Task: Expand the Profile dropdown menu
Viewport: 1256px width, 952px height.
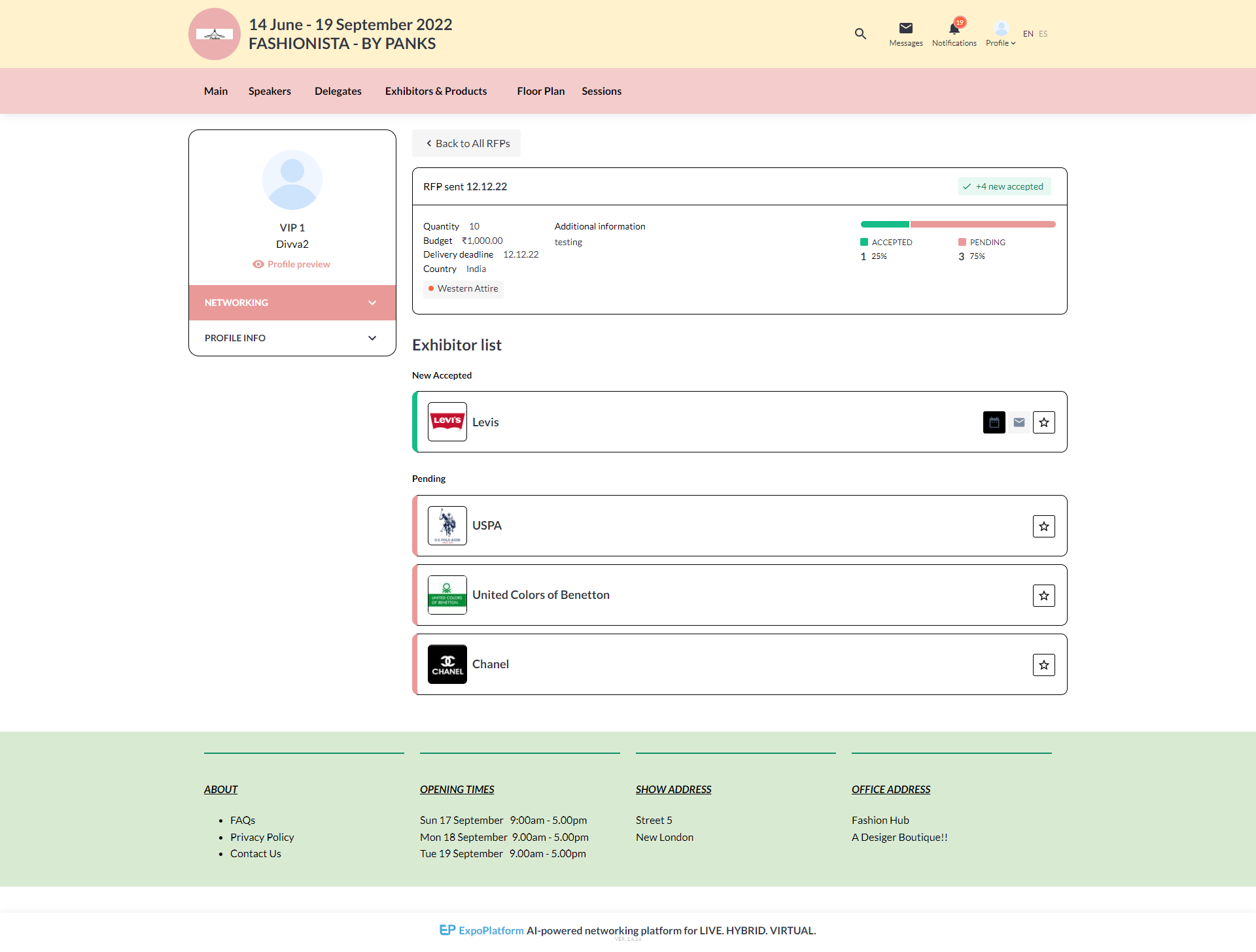Action: pyautogui.click(x=1000, y=35)
